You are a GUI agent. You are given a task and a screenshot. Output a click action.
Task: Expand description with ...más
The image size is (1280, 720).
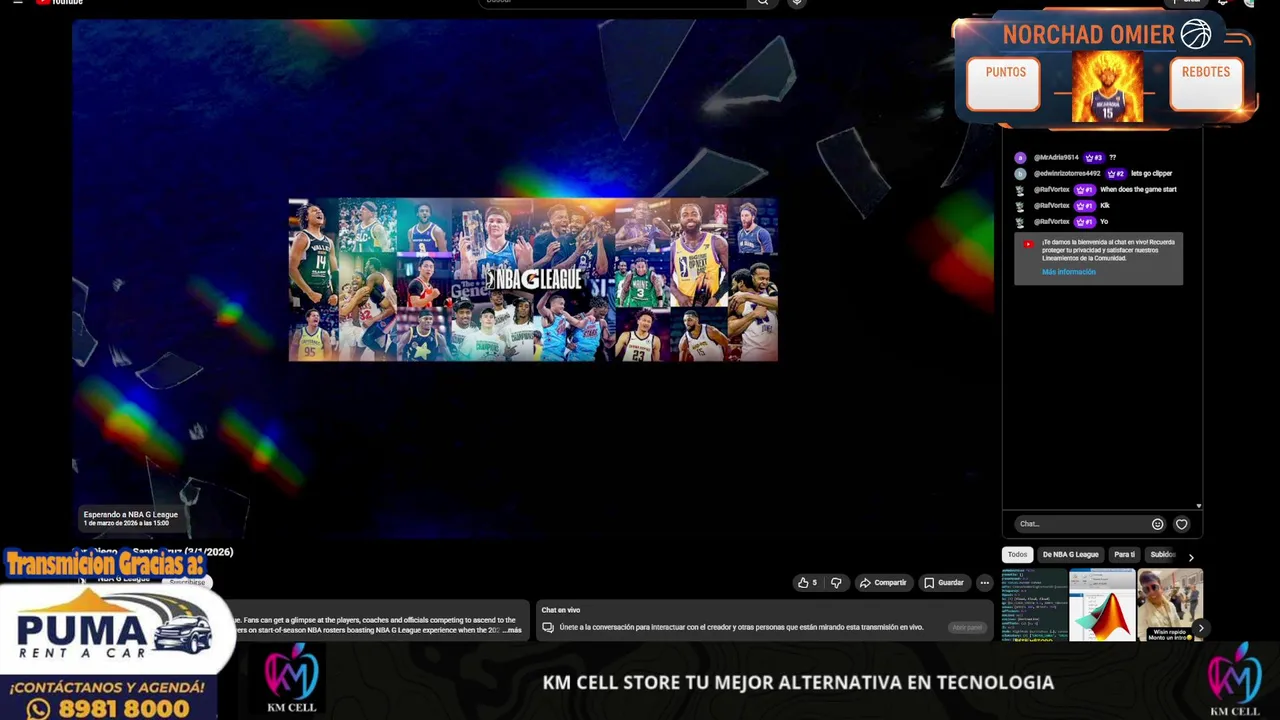pos(512,631)
